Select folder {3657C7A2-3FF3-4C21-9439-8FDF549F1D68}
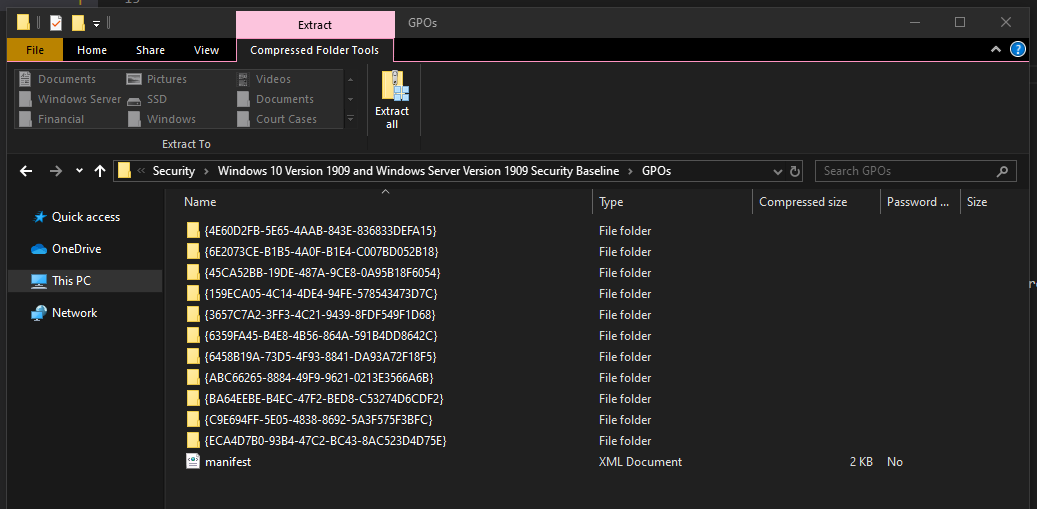Screen dimensions: 1037x509 coord(320,315)
